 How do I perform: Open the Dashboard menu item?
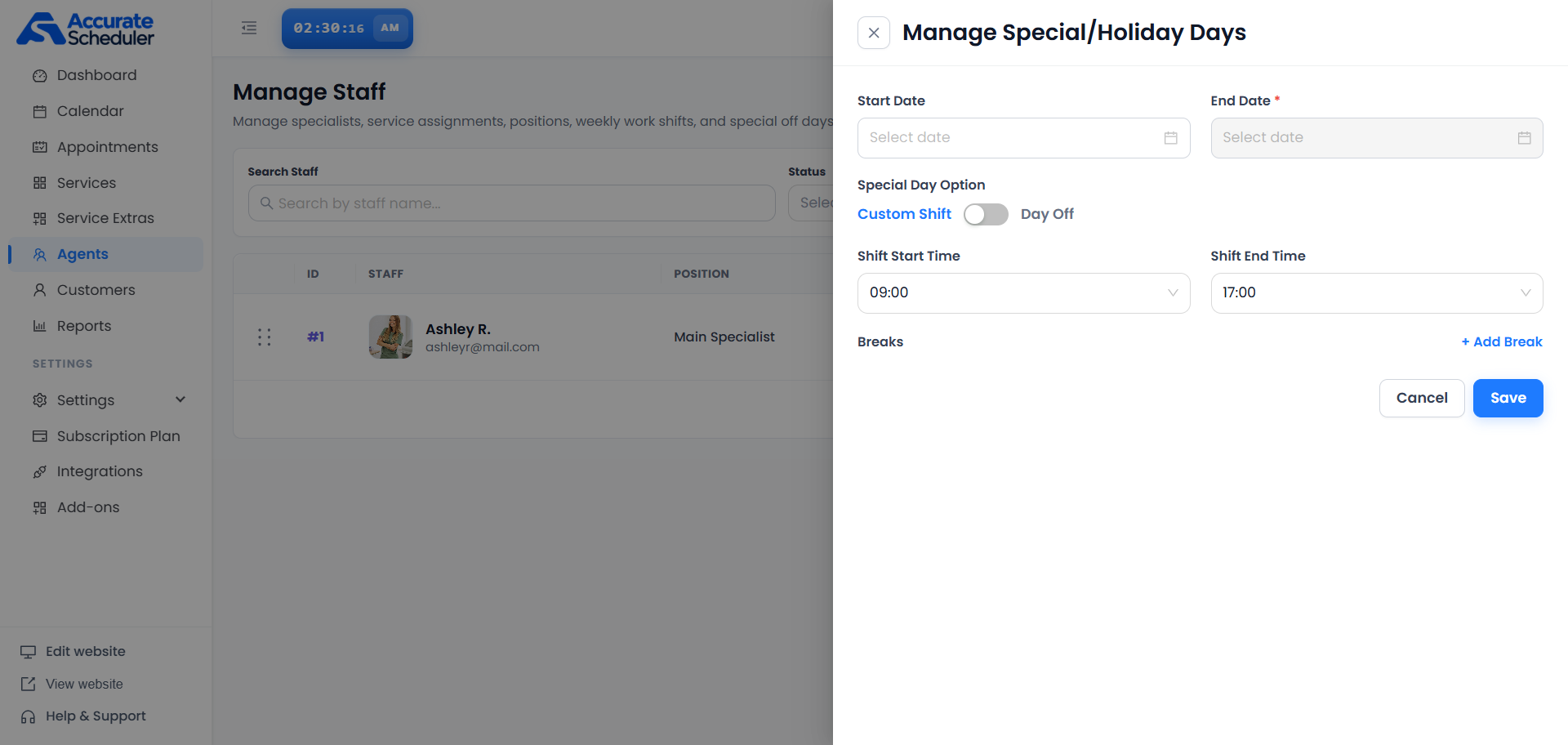(x=106, y=75)
